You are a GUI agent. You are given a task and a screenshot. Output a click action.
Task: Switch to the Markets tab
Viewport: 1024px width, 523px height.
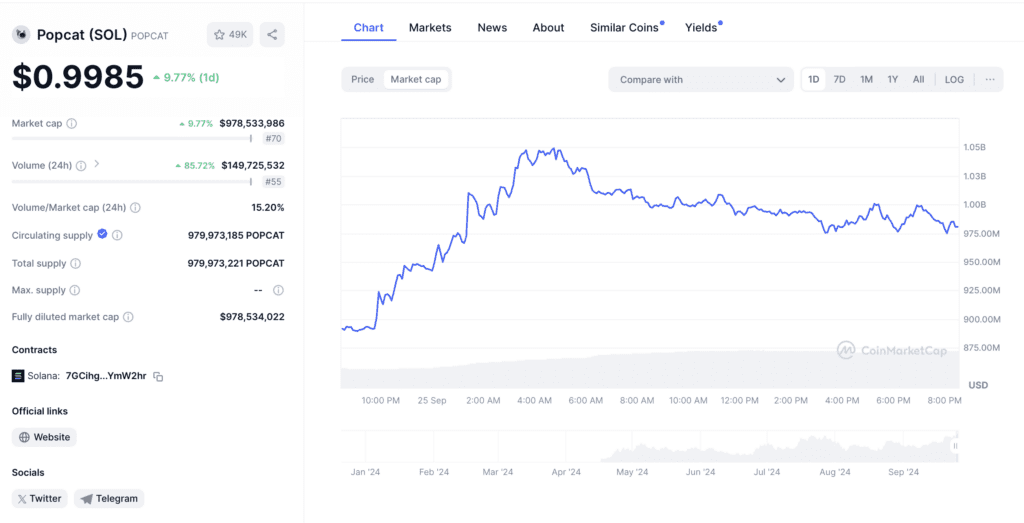point(430,27)
